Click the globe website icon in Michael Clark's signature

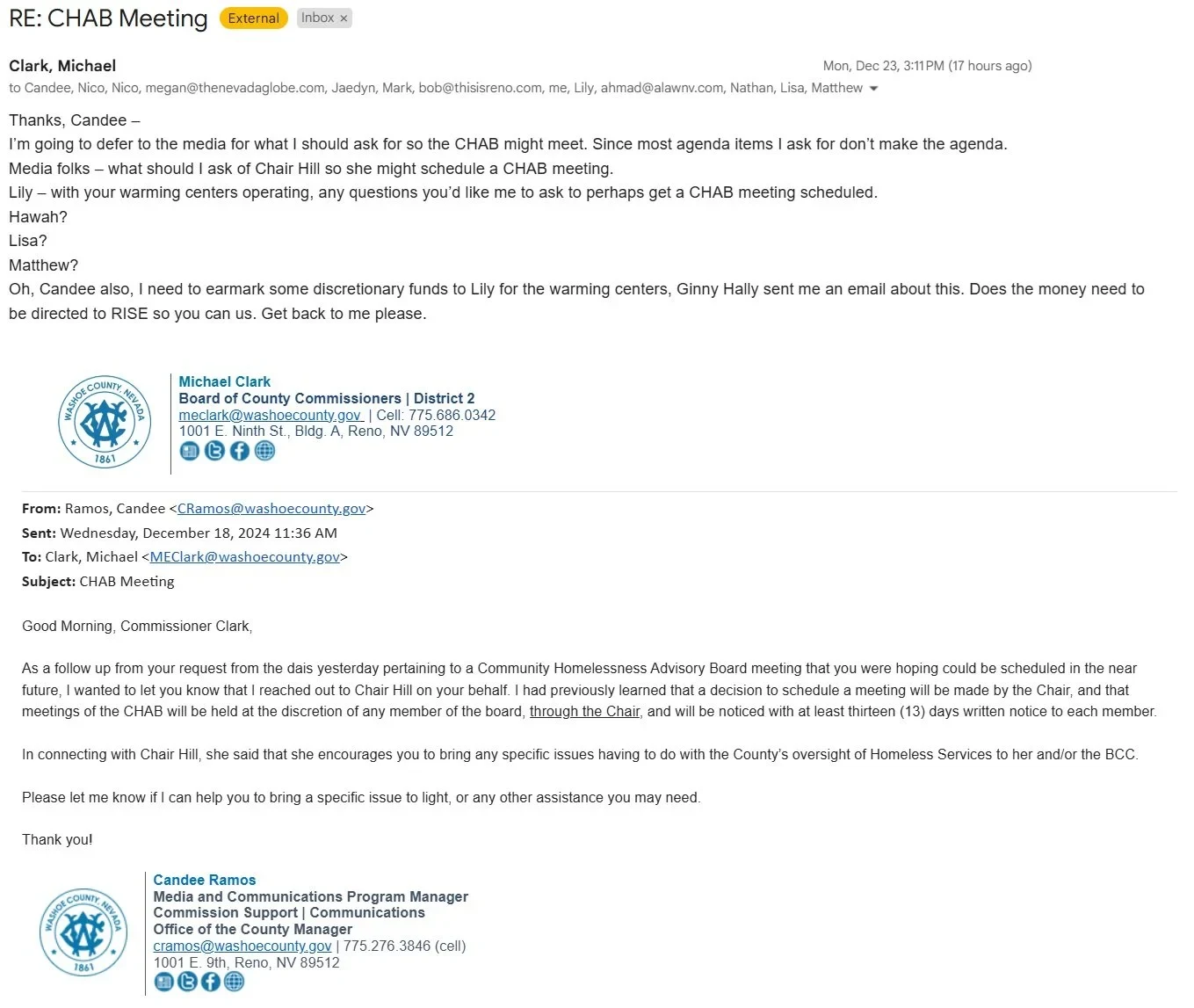(264, 451)
